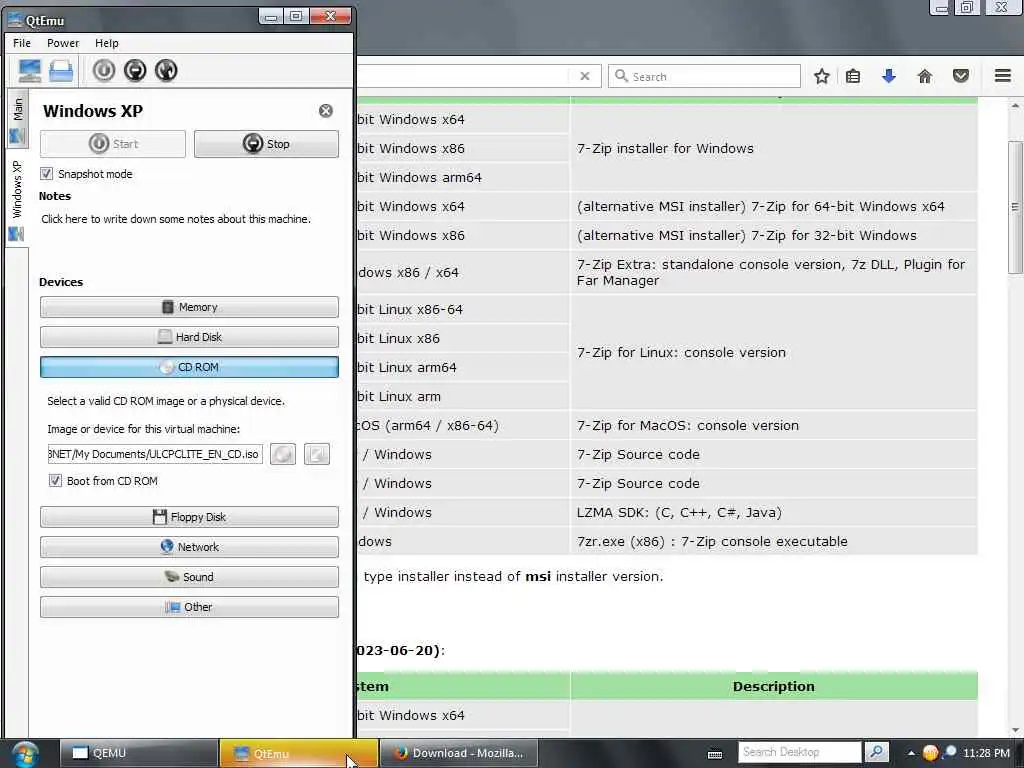The height and width of the screenshot is (768, 1024).
Task: Bookmark this page with star icon
Action: point(822,76)
